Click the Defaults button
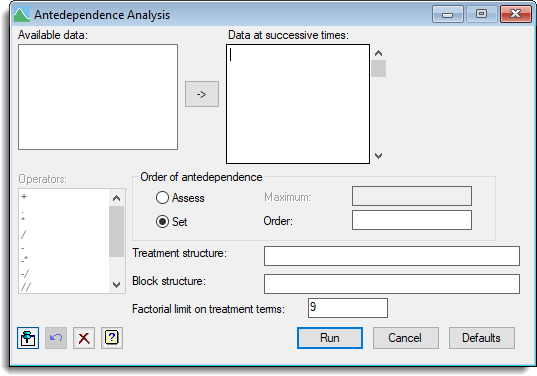 [x=482, y=338]
